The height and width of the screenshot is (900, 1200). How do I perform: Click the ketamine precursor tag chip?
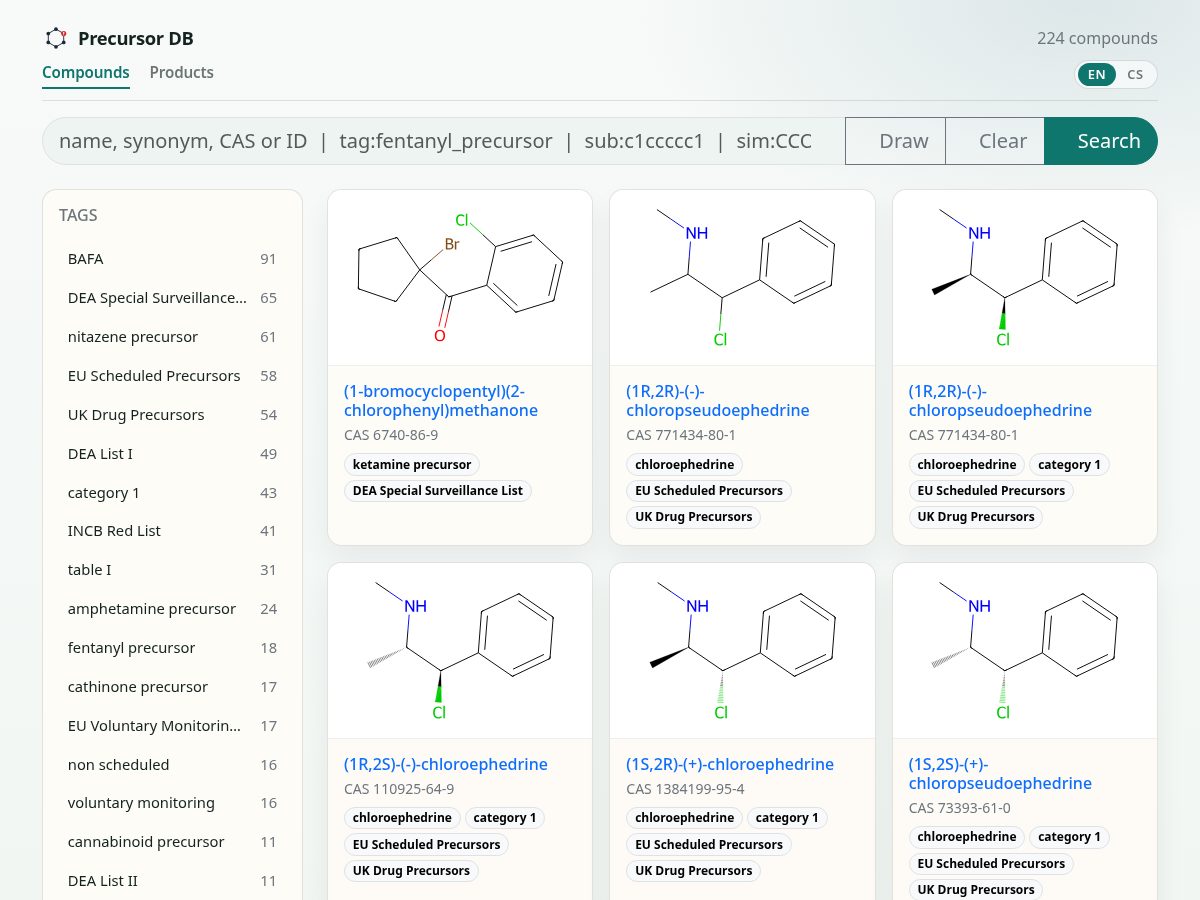412,465
